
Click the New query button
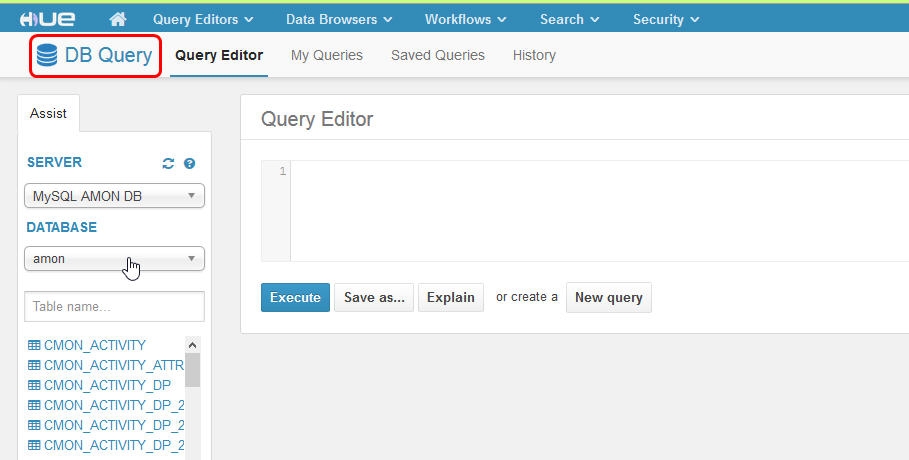click(609, 298)
